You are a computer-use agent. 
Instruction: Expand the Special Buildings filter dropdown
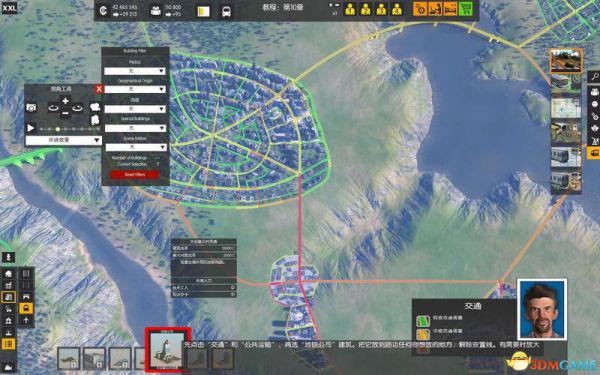(135, 128)
